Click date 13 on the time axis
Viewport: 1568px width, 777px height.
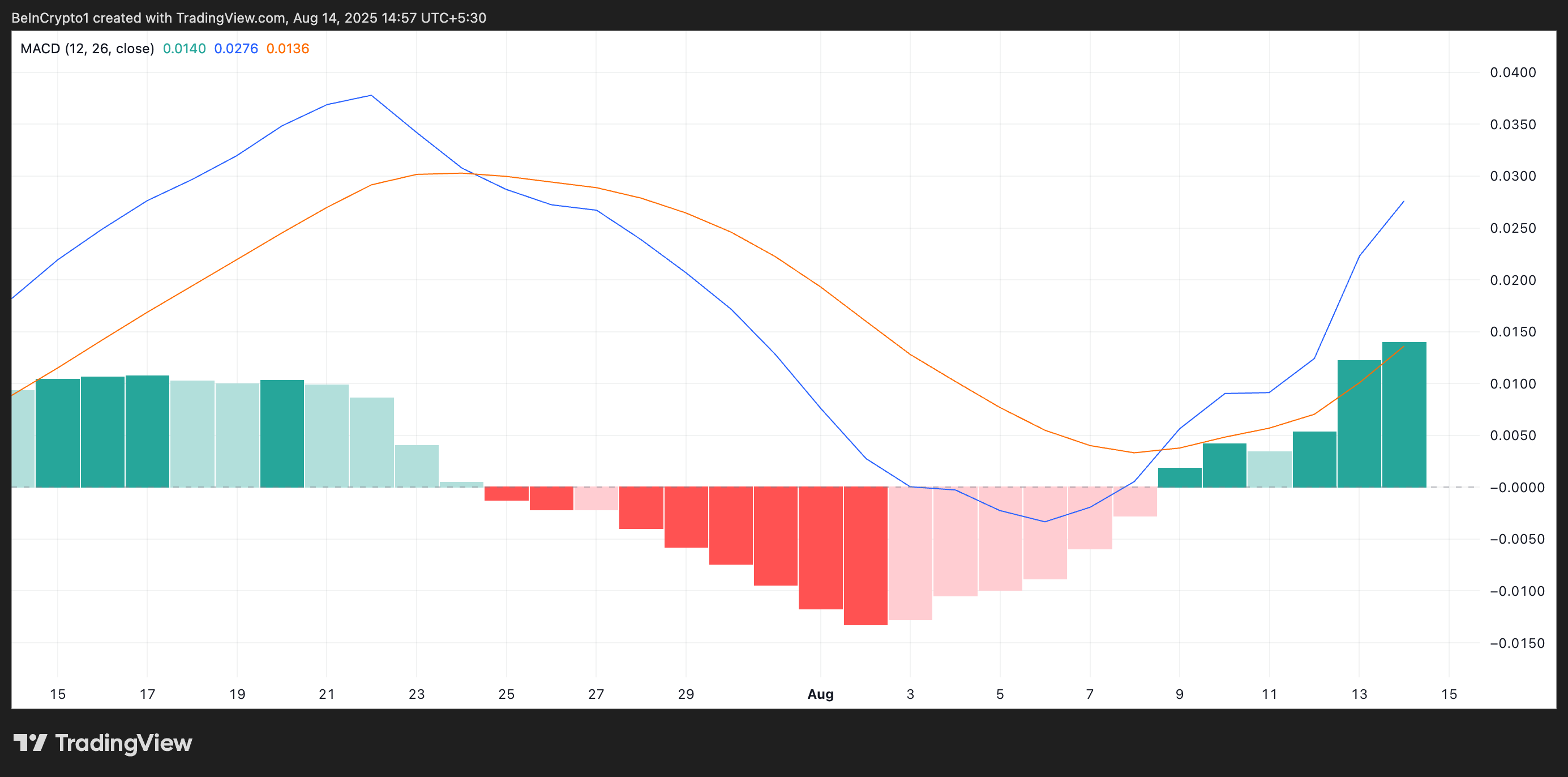tap(1359, 694)
